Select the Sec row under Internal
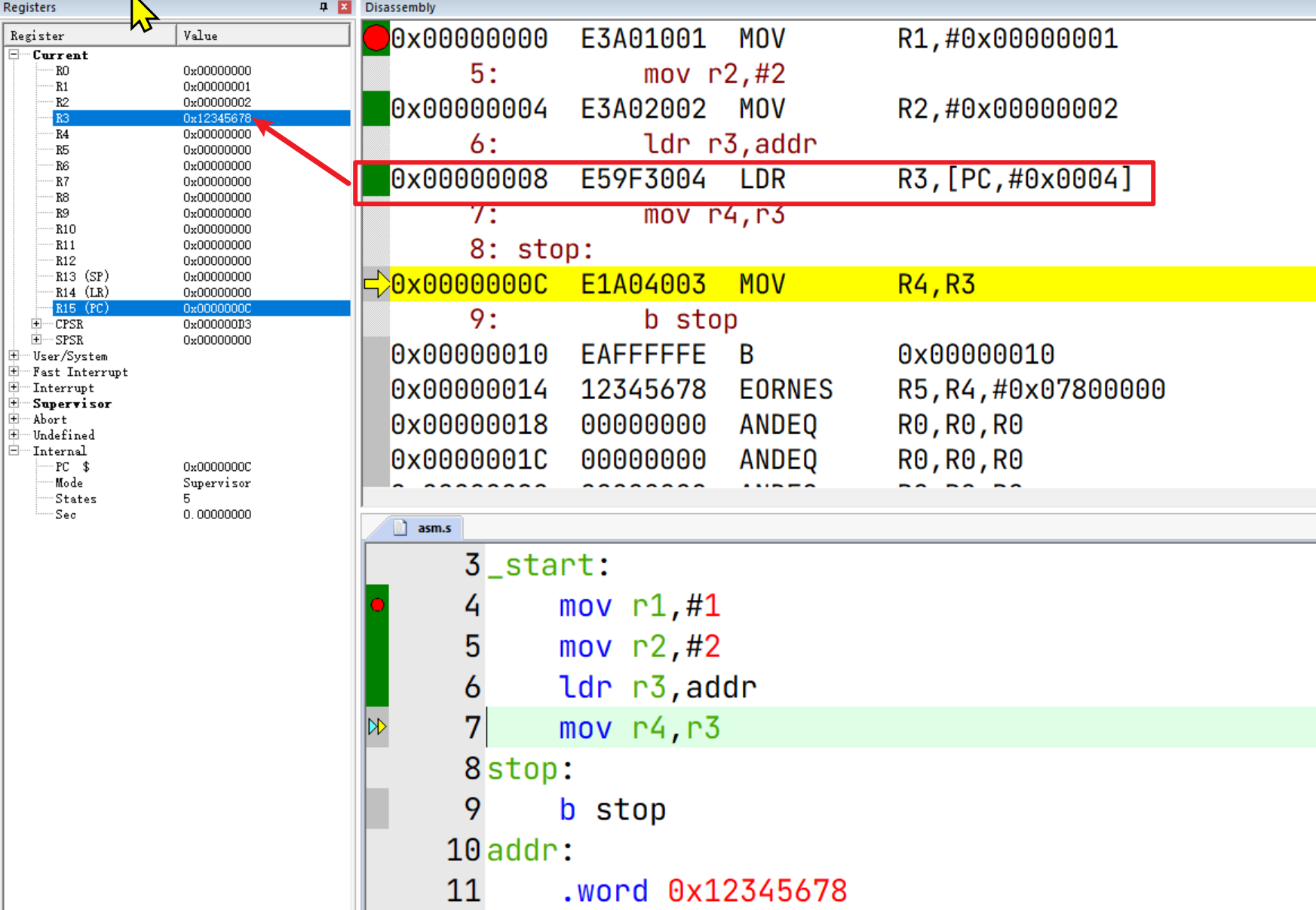The image size is (1316, 910). 201,515
